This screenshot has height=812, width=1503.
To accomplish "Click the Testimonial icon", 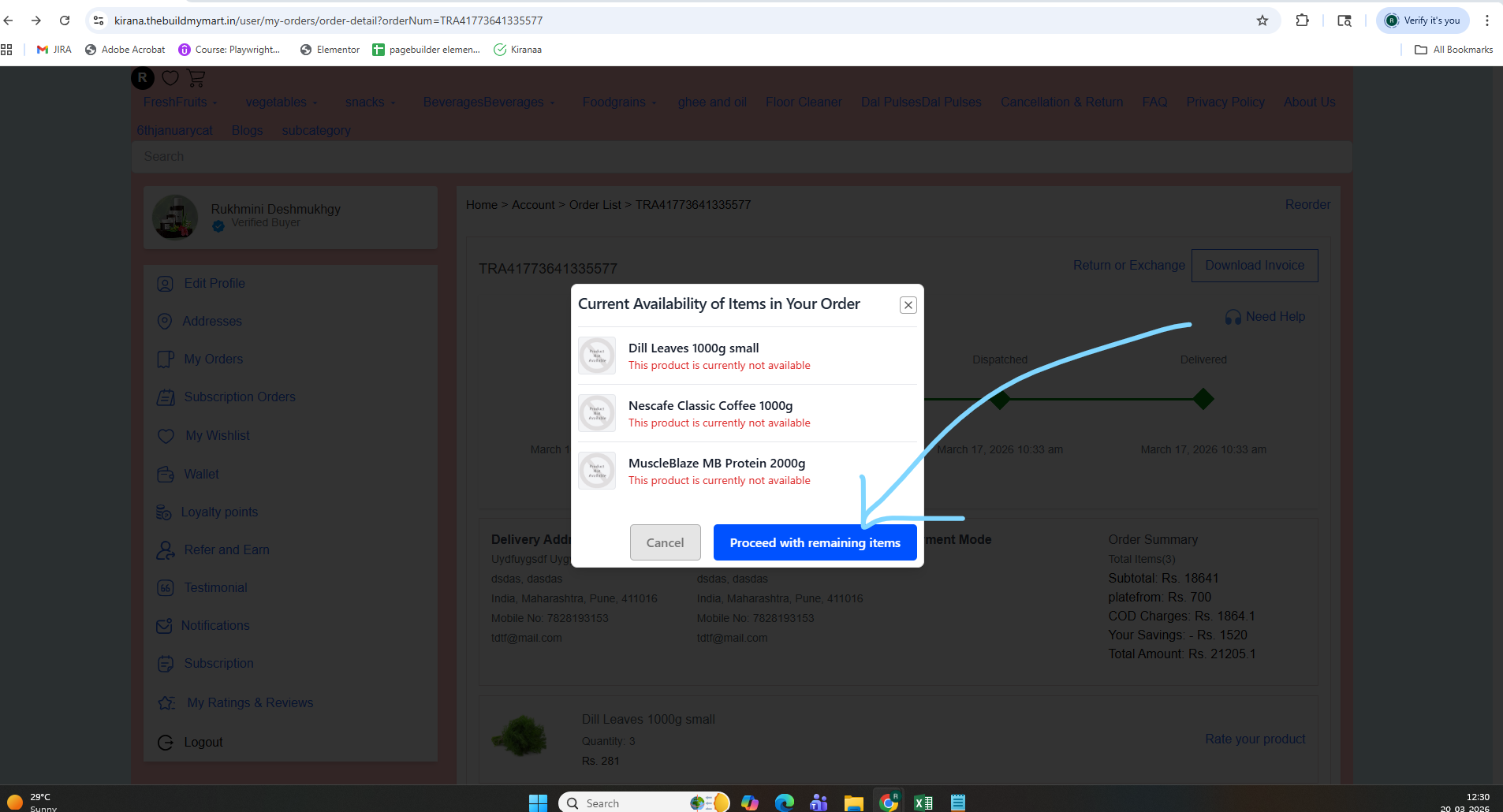I will tap(165, 588).
